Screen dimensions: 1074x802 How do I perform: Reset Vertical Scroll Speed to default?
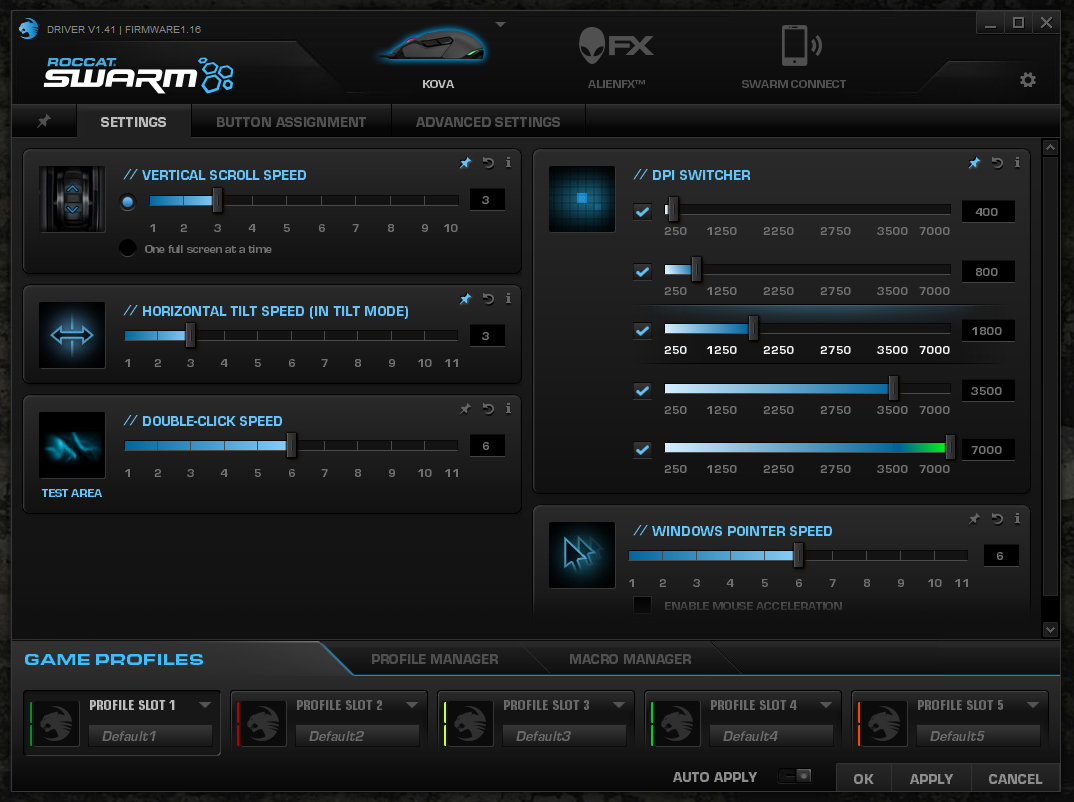[x=488, y=162]
